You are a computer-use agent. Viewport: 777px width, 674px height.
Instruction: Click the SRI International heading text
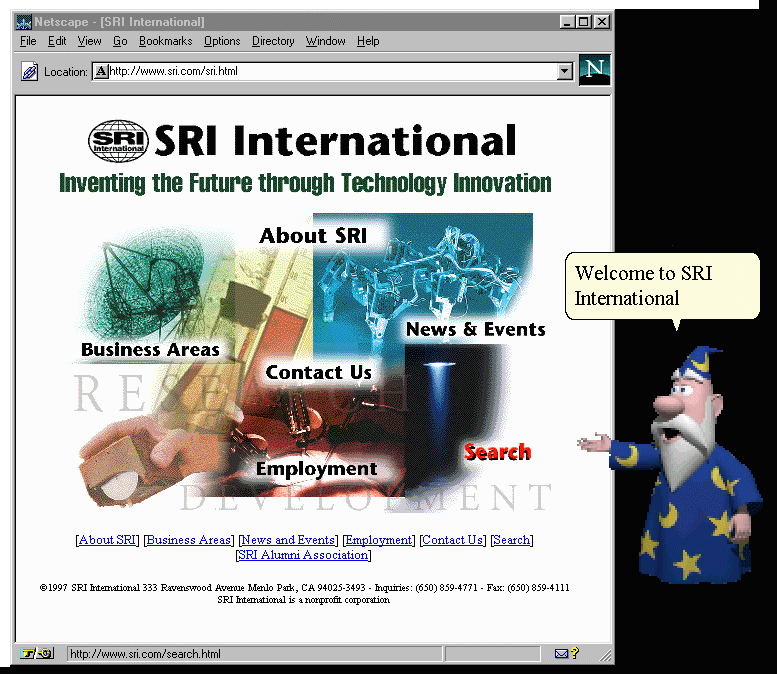coord(335,141)
